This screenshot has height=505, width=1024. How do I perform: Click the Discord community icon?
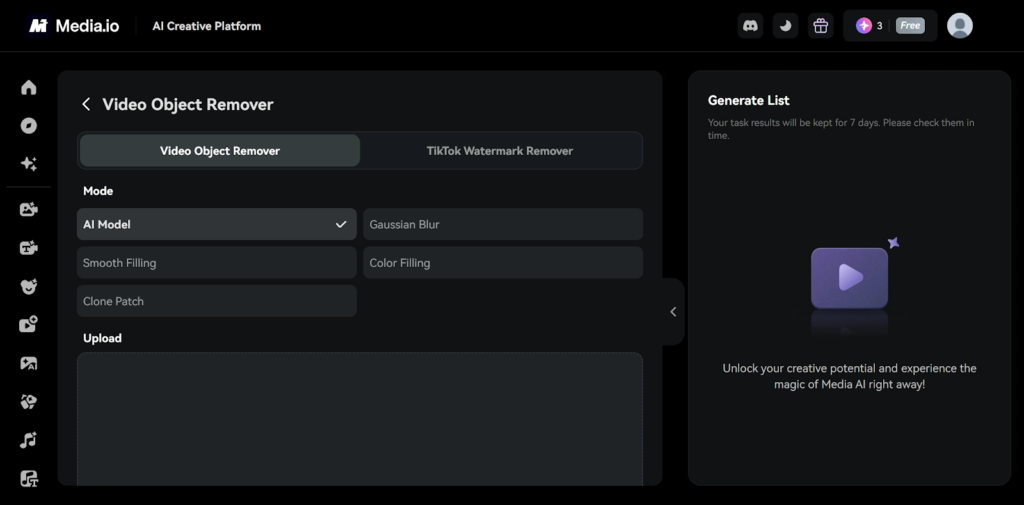click(750, 26)
